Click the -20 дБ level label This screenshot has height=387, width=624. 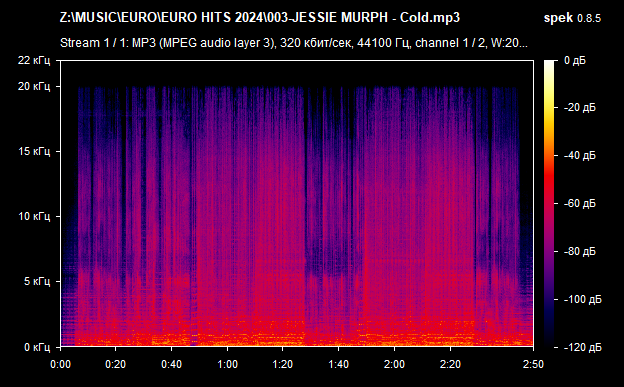[x=580, y=108]
